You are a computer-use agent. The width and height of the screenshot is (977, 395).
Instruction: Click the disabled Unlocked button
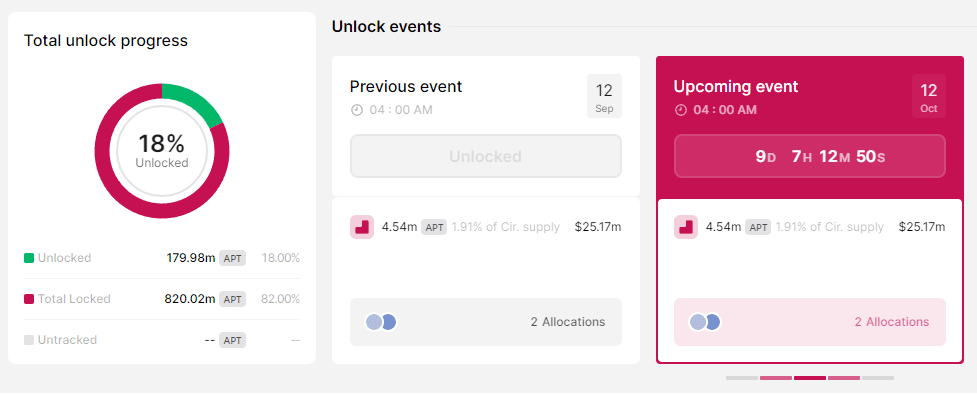click(485, 156)
